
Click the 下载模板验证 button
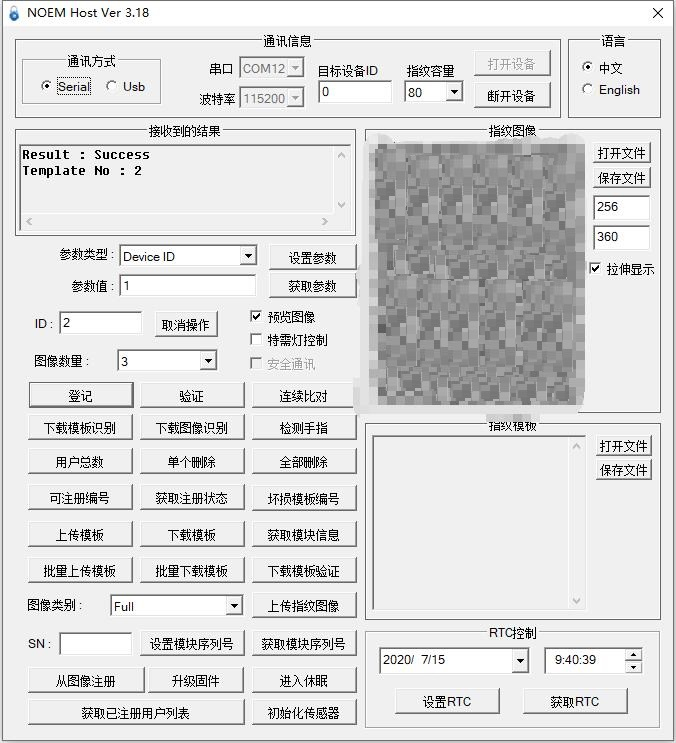coord(304,571)
